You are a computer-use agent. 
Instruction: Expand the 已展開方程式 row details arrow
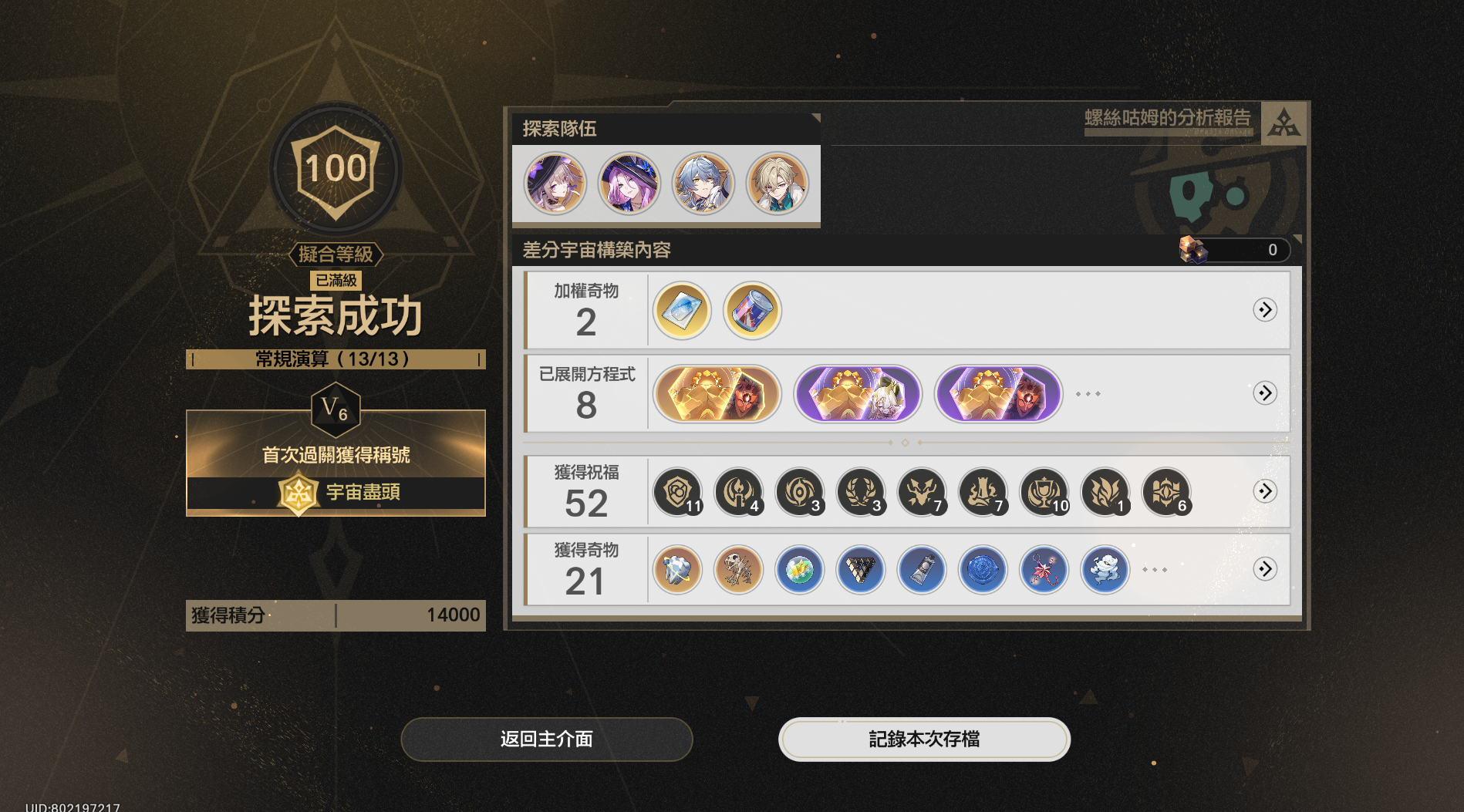tap(1265, 393)
